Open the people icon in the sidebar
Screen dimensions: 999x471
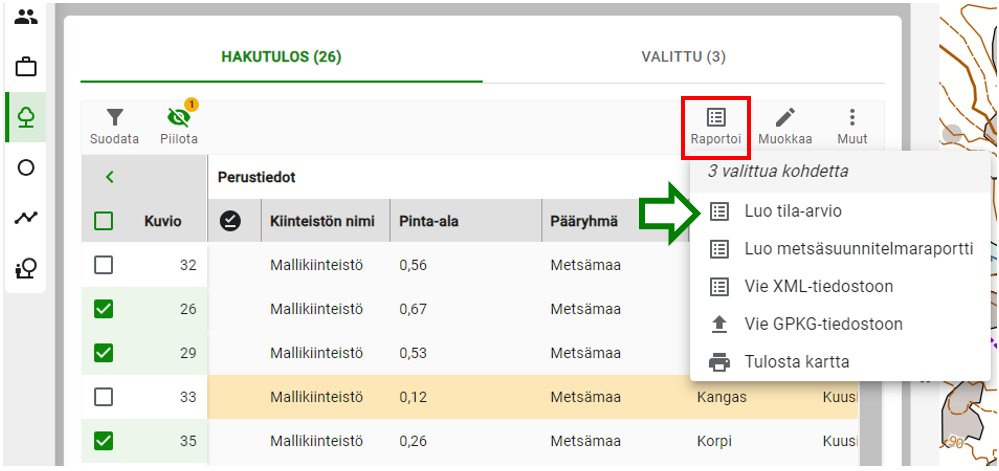tap(25, 17)
